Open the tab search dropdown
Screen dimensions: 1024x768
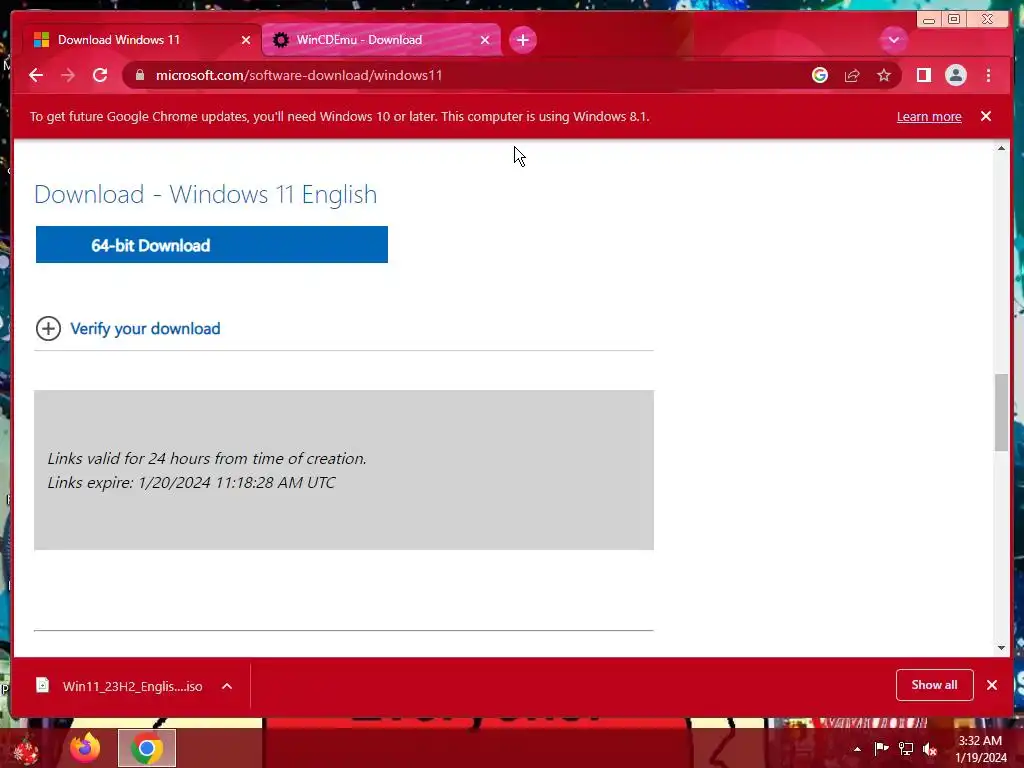[x=893, y=40]
